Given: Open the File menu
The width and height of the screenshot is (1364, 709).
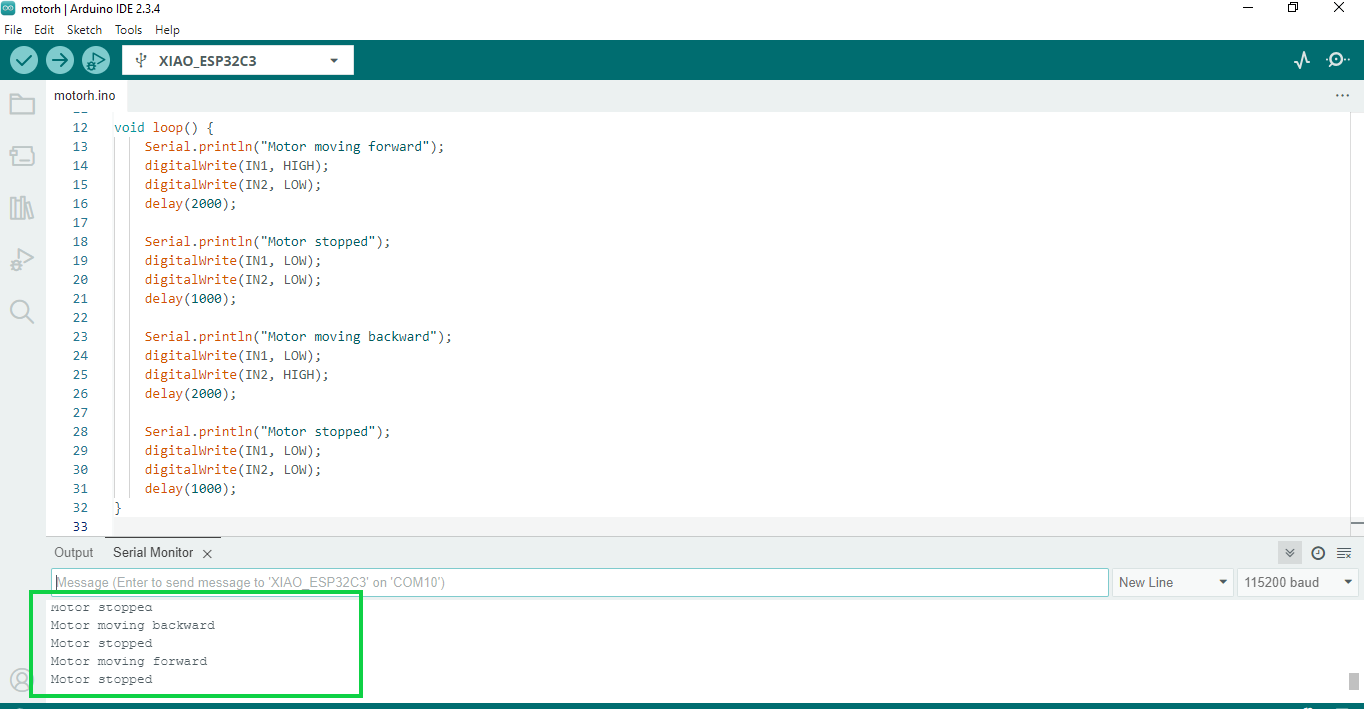Looking at the screenshot, I should coord(13,30).
